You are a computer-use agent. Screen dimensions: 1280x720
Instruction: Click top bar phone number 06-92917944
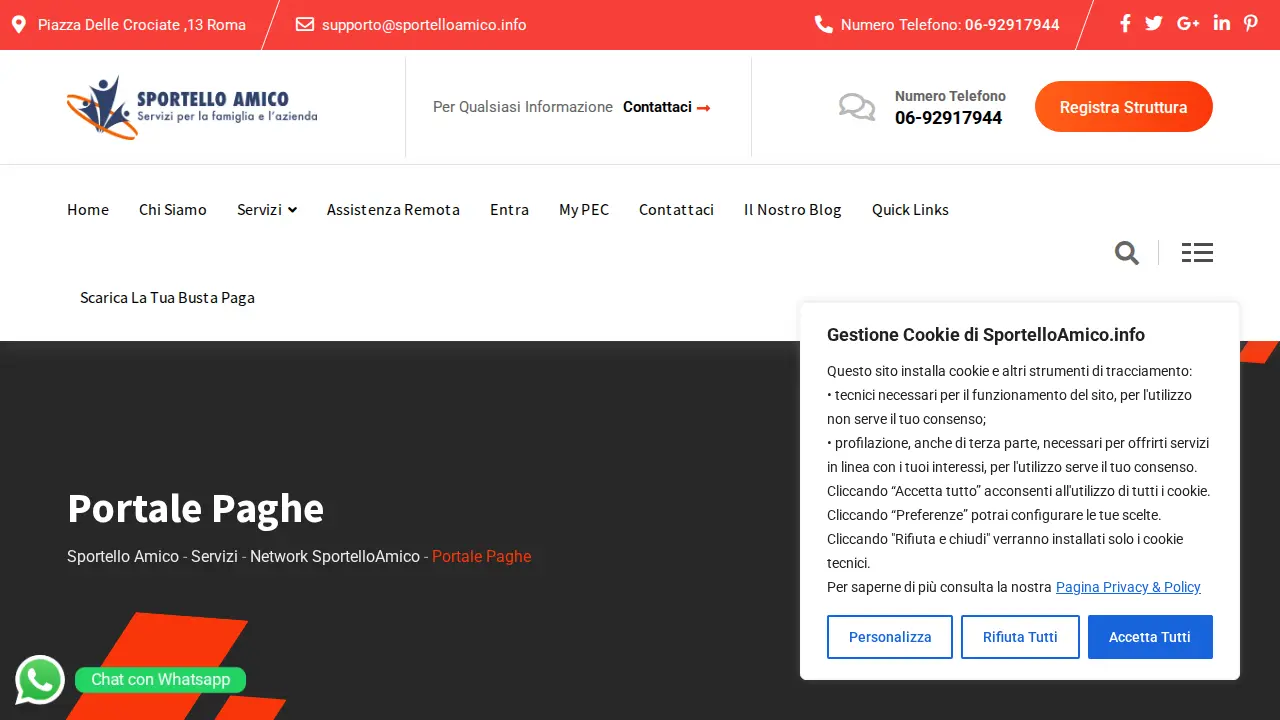tap(1012, 25)
